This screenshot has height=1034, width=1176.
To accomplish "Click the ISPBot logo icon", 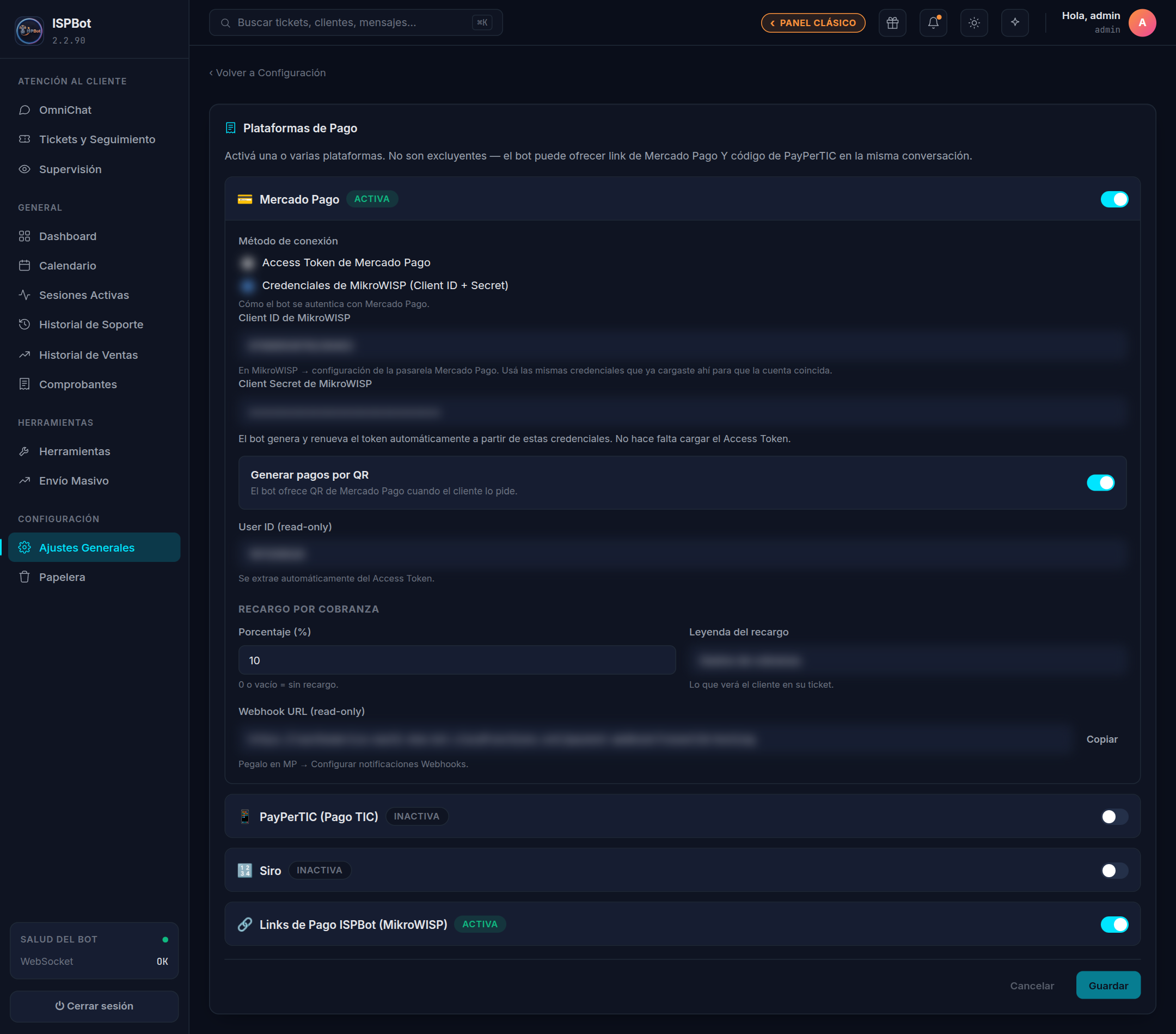I will click(29, 30).
